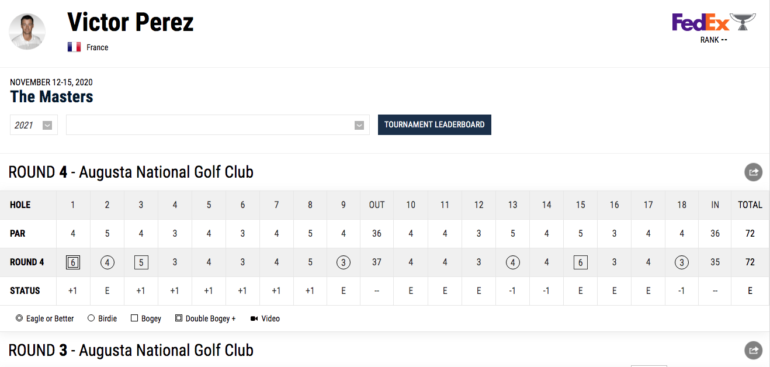The height and width of the screenshot is (367, 770).
Task: Click the Round 4 share icon
Action: (x=753, y=172)
